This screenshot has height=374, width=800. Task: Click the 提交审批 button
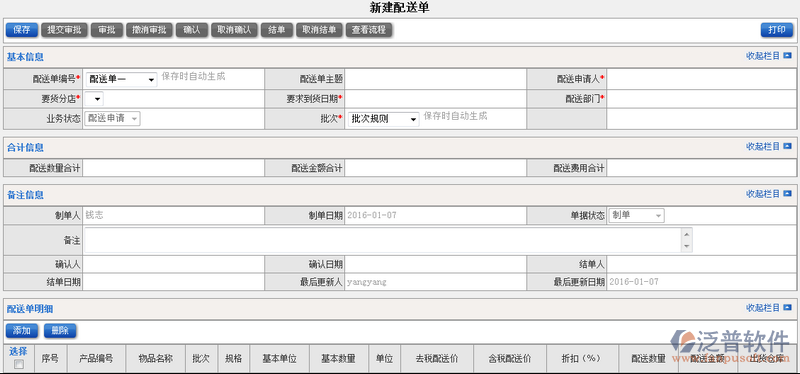pos(64,30)
